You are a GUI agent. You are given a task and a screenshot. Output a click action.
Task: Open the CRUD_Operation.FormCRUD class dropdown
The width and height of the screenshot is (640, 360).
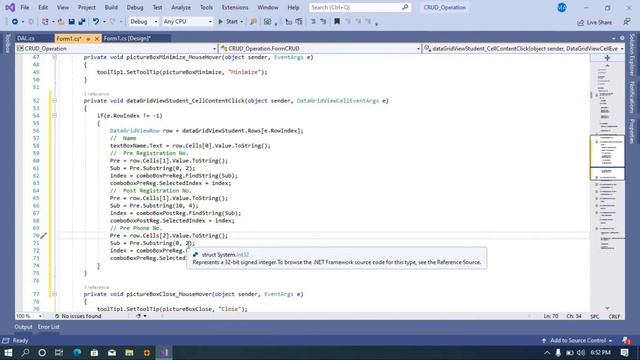[320, 49]
